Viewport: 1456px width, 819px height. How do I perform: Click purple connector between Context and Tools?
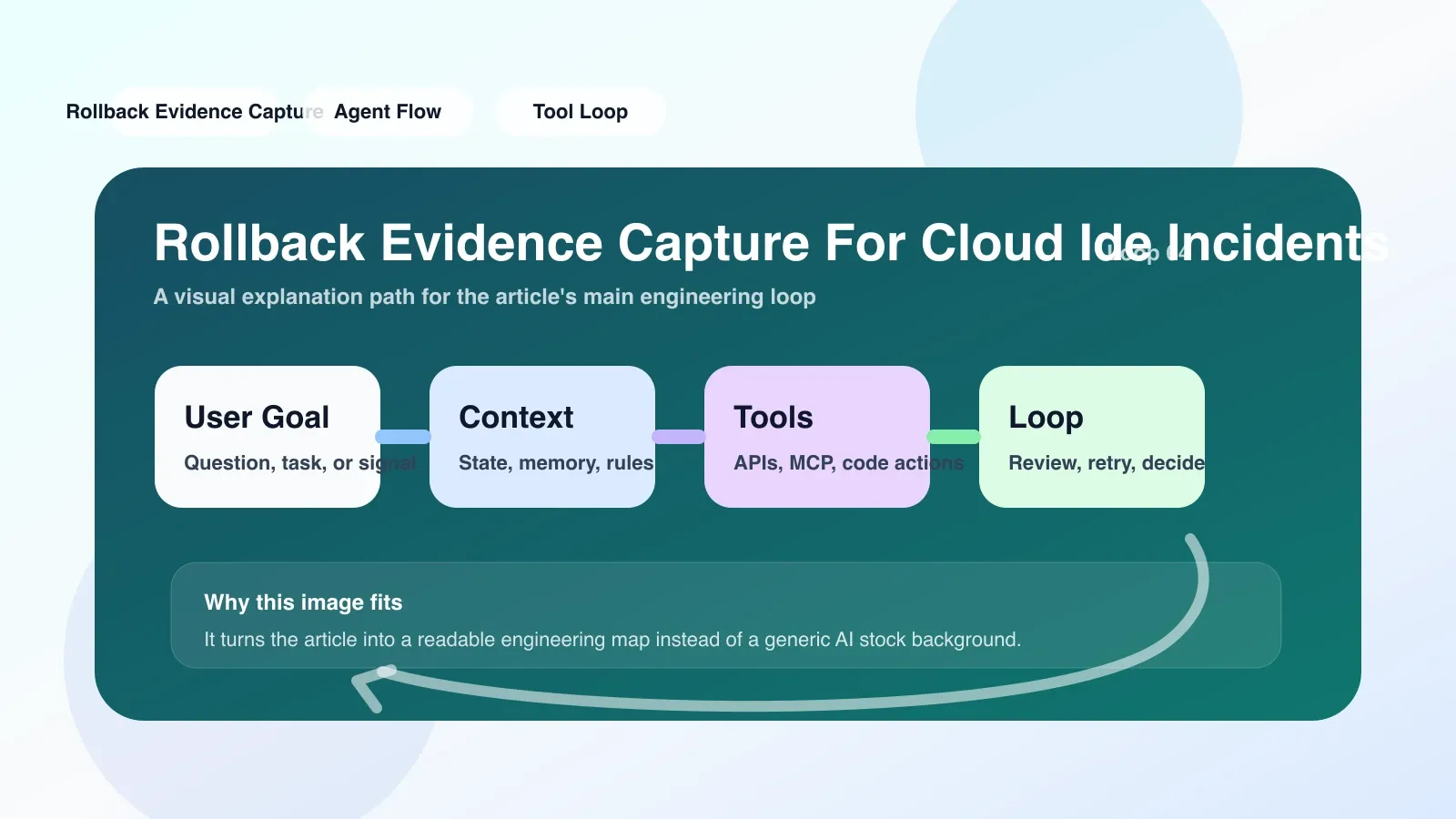pos(679,437)
